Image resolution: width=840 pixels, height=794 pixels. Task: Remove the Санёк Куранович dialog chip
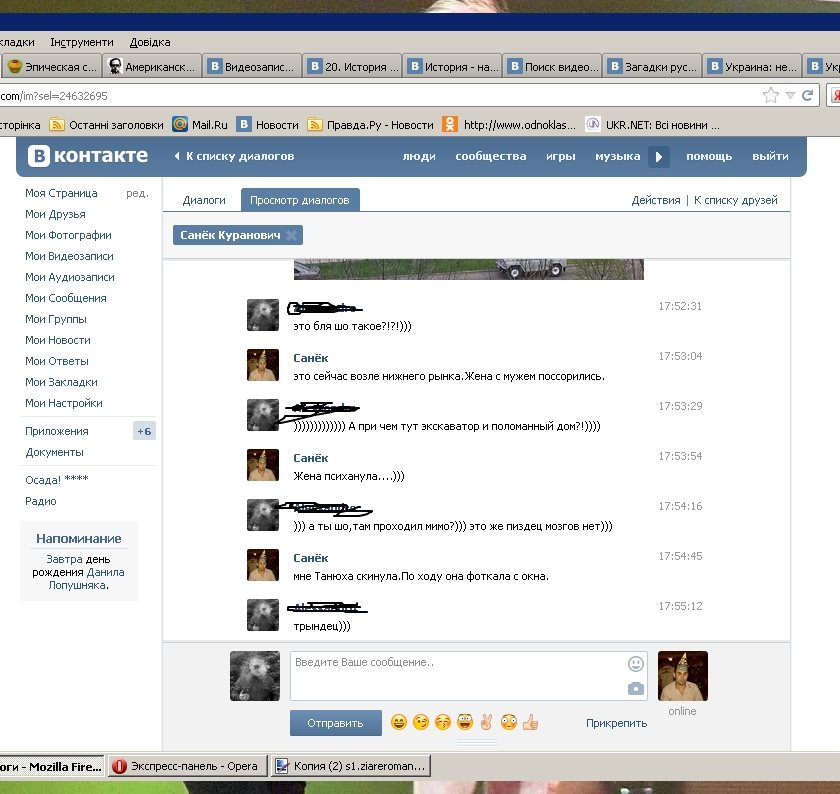tap(291, 235)
